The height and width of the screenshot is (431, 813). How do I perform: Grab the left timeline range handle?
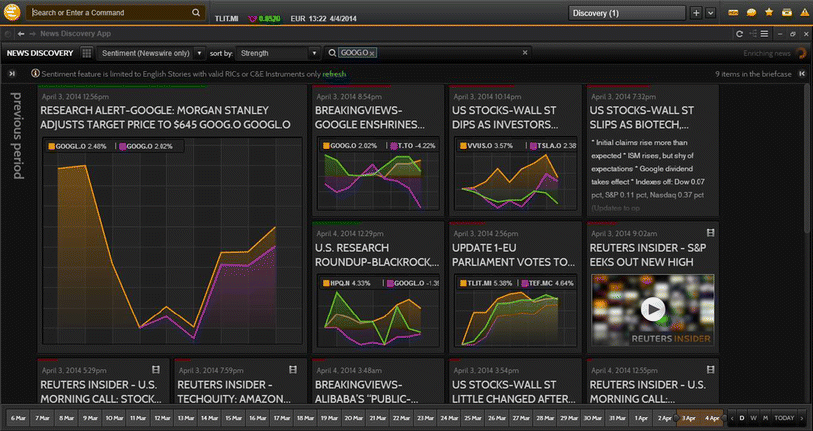[676, 418]
